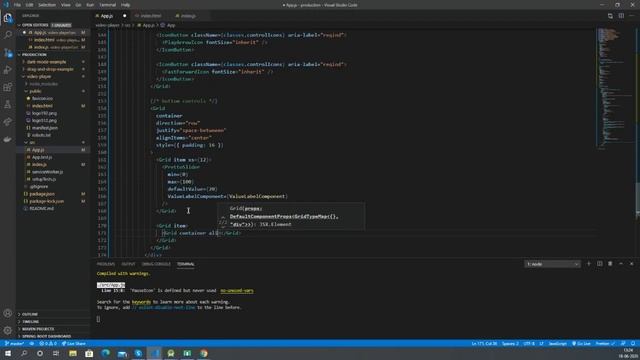Kill the terminal with the trash icon

(610, 264)
